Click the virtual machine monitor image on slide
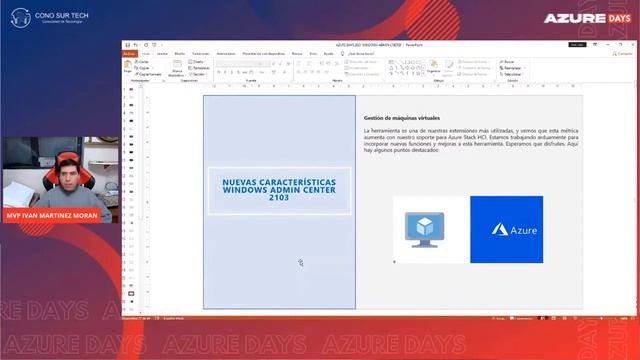Screen dimensions: 640x360 (x=424, y=230)
